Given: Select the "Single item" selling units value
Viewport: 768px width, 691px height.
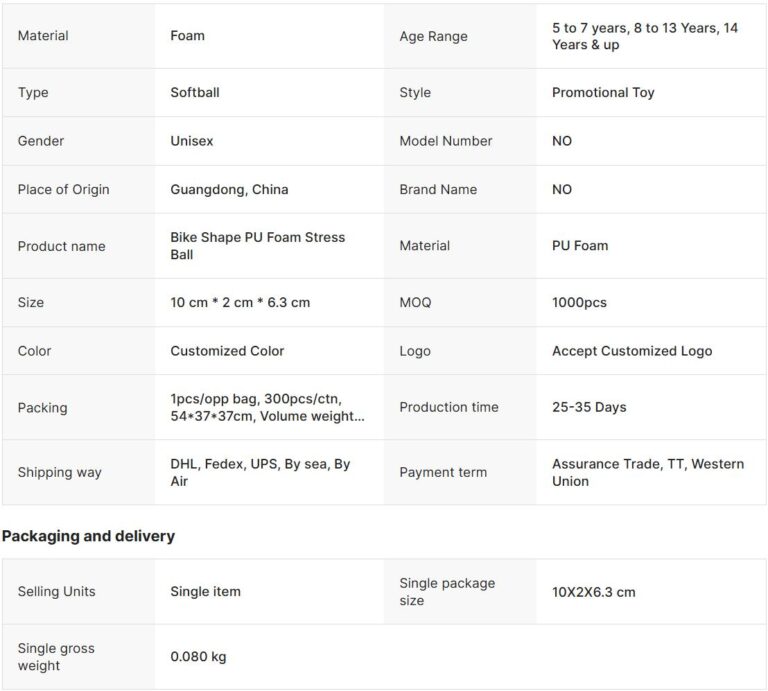Looking at the screenshot, I should click(x=205, y=591).
